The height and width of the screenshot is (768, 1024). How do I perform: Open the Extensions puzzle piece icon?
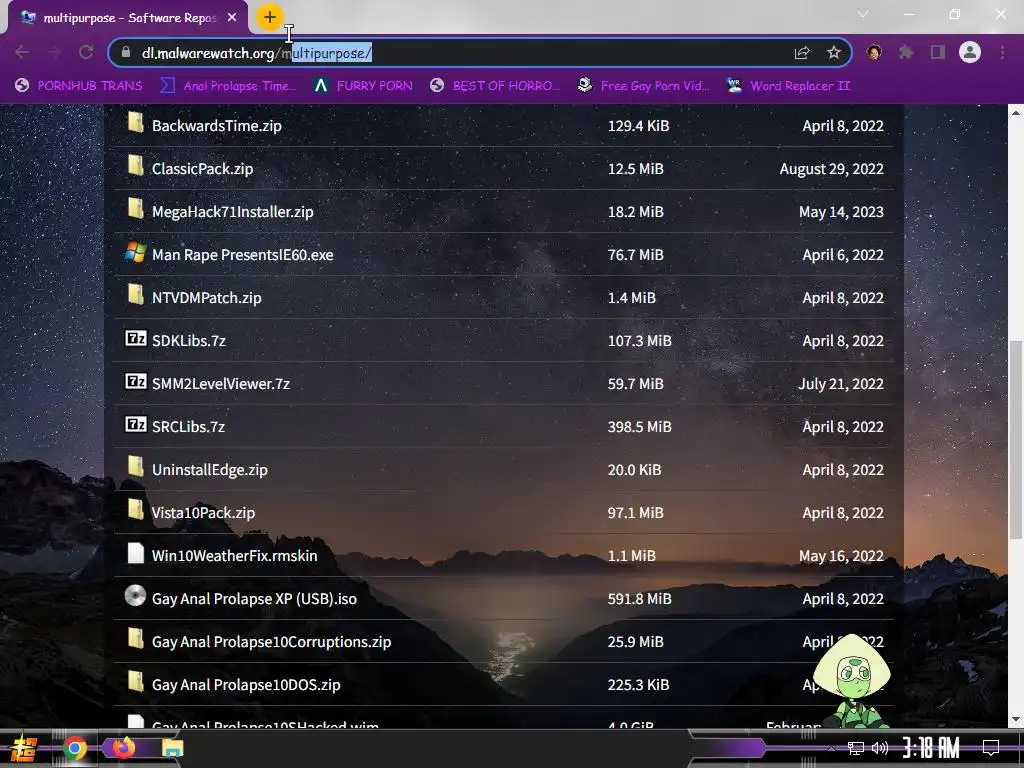pyautogui.click(x=906, y=52)
